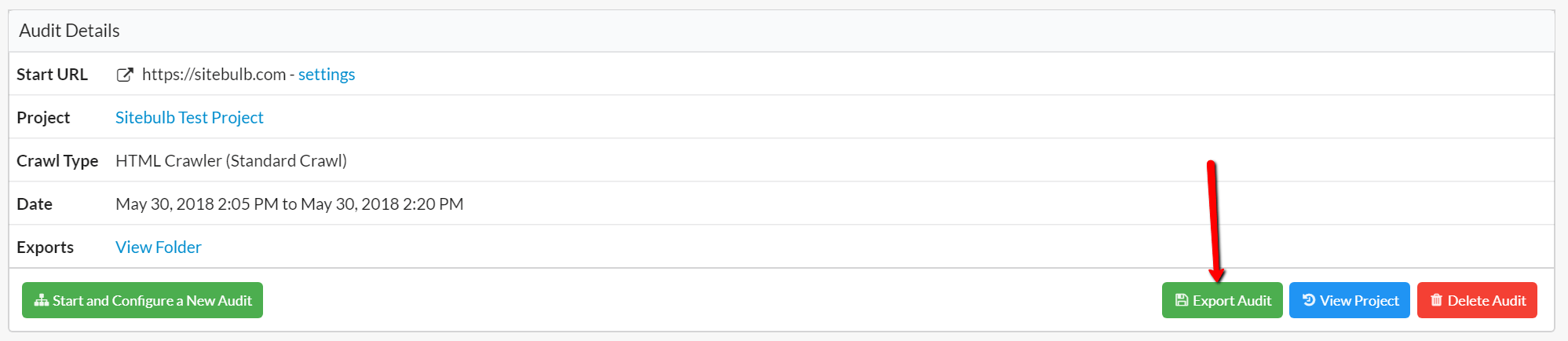The width and height of the screenshot is (1568, 341).
Task: Click the sitemap icon on New Audit button
Action: click(x=42, y=301)
